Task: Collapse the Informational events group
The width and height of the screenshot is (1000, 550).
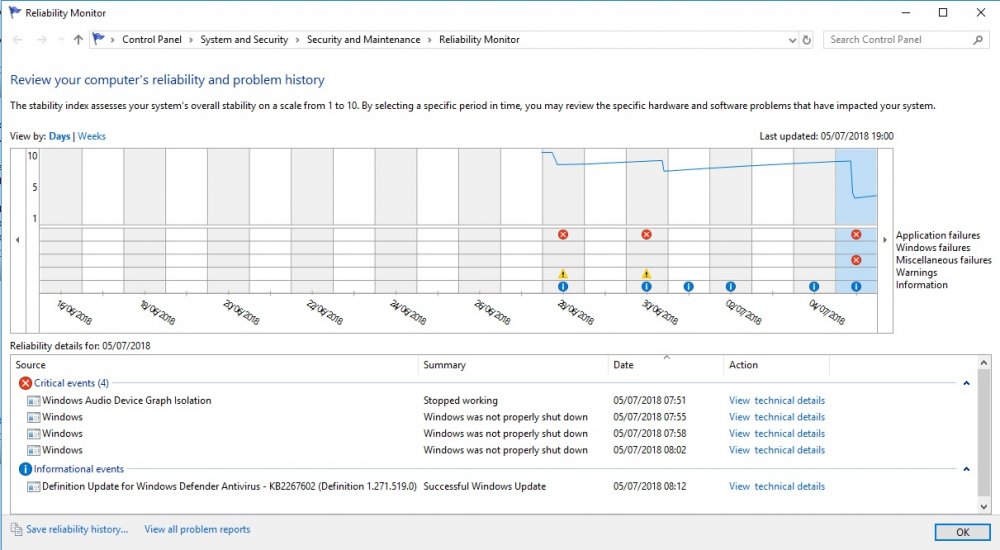Action: click(966, 469)
